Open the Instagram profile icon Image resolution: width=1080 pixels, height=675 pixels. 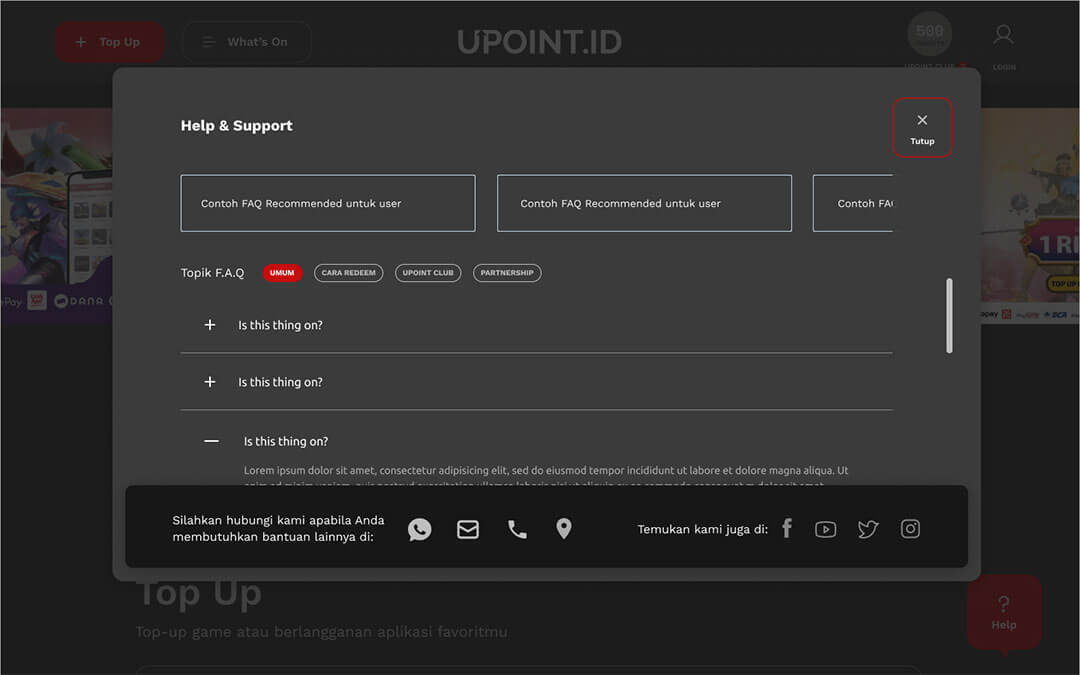910,529
